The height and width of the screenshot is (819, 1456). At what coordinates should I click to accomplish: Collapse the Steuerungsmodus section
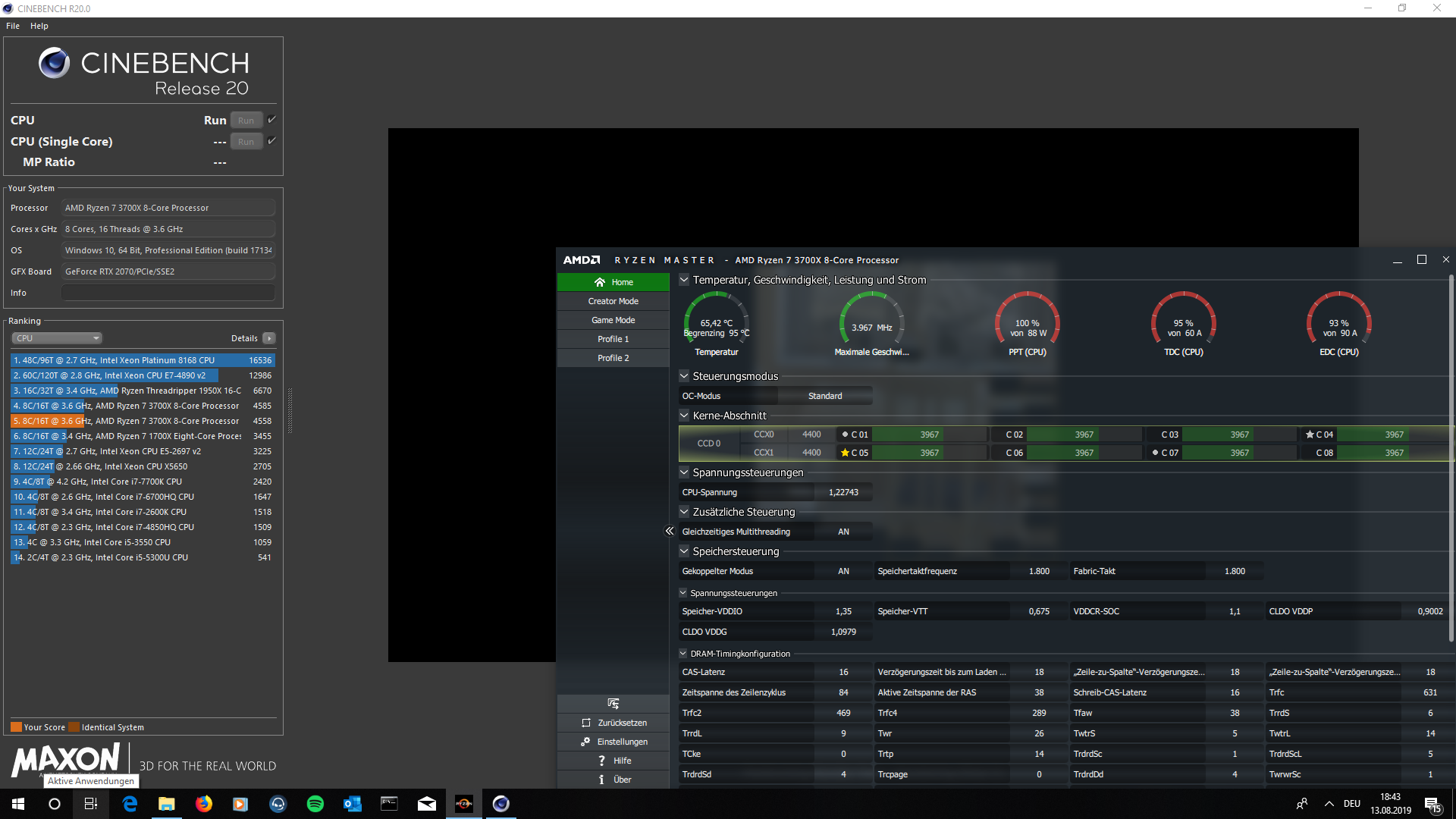(x=684, y=376)
